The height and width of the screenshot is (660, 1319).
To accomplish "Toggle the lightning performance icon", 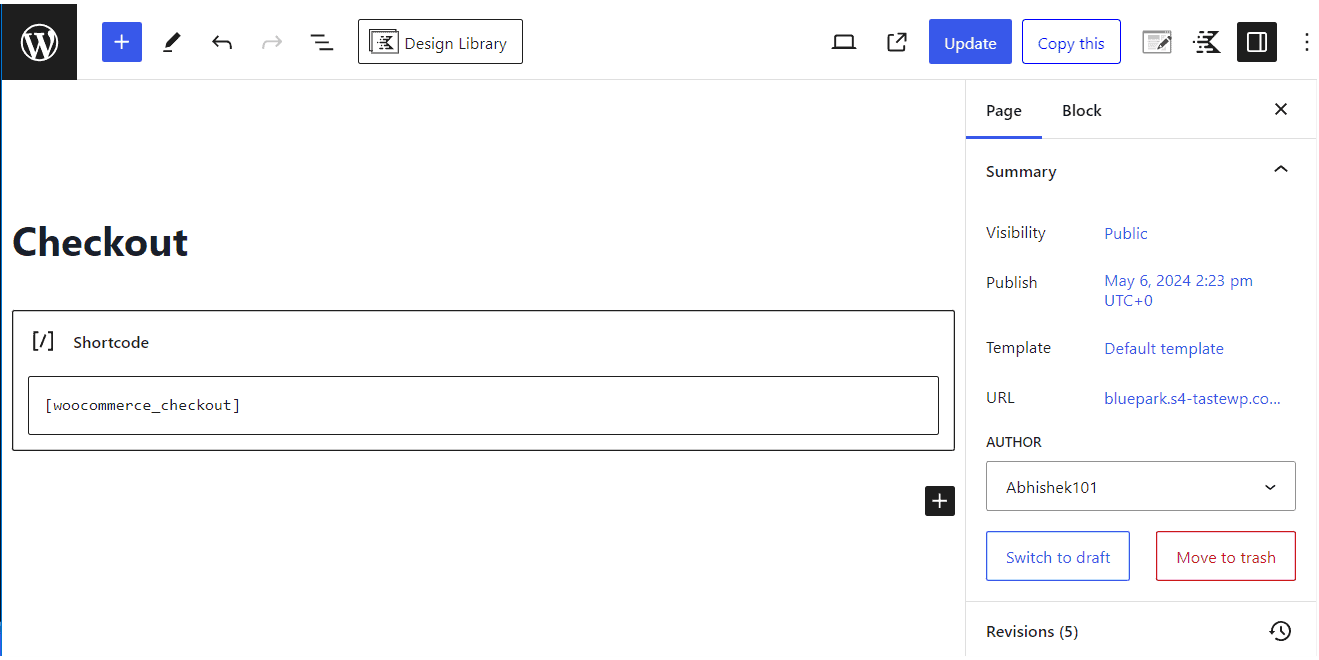I will pyautogui.click(x=1206, y=41).
